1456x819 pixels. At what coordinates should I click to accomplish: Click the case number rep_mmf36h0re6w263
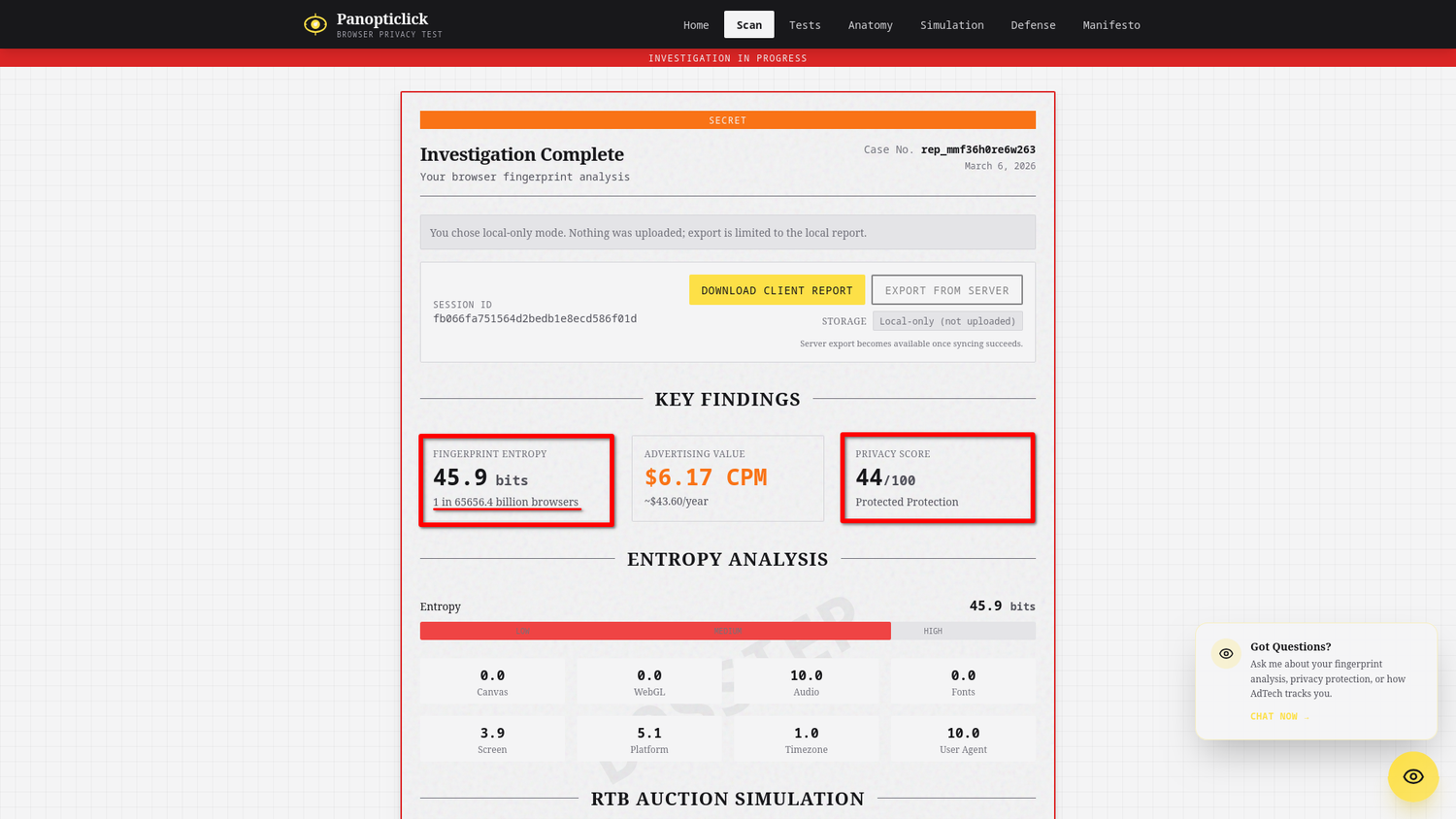[977, 149]
